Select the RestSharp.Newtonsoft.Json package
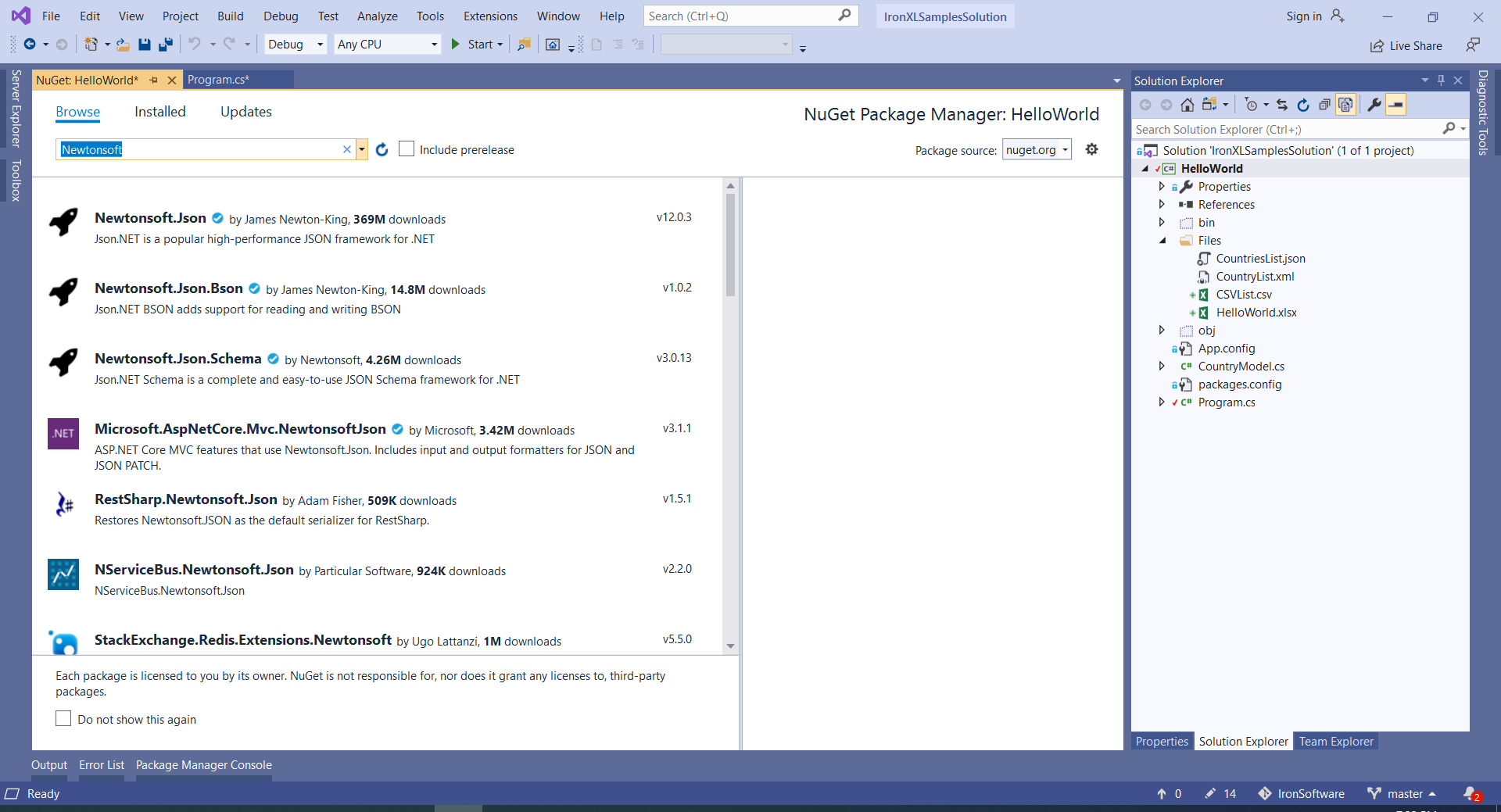This screenshot has height=812, width=1501. point(378,510)
